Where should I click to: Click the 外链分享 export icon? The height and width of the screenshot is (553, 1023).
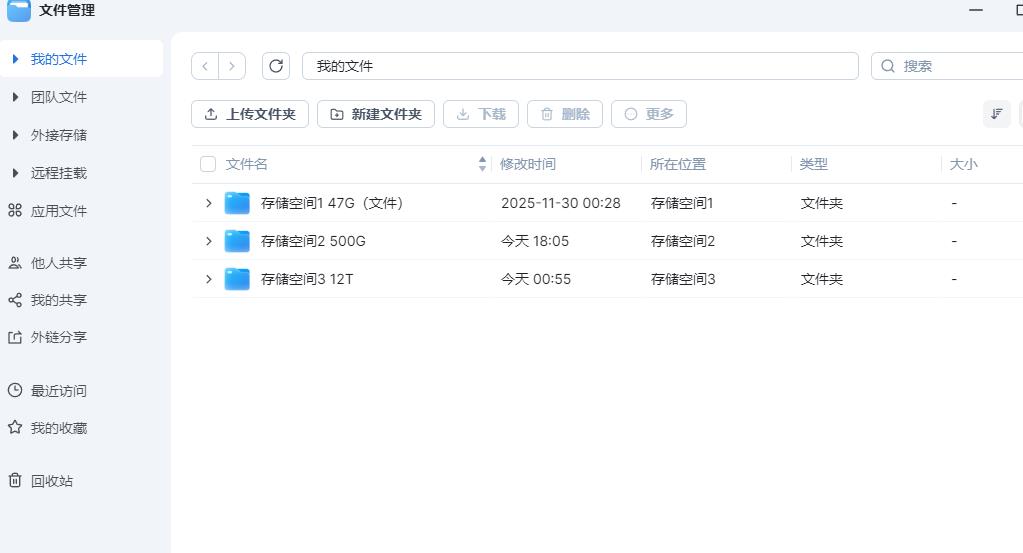tap(15, 337)
